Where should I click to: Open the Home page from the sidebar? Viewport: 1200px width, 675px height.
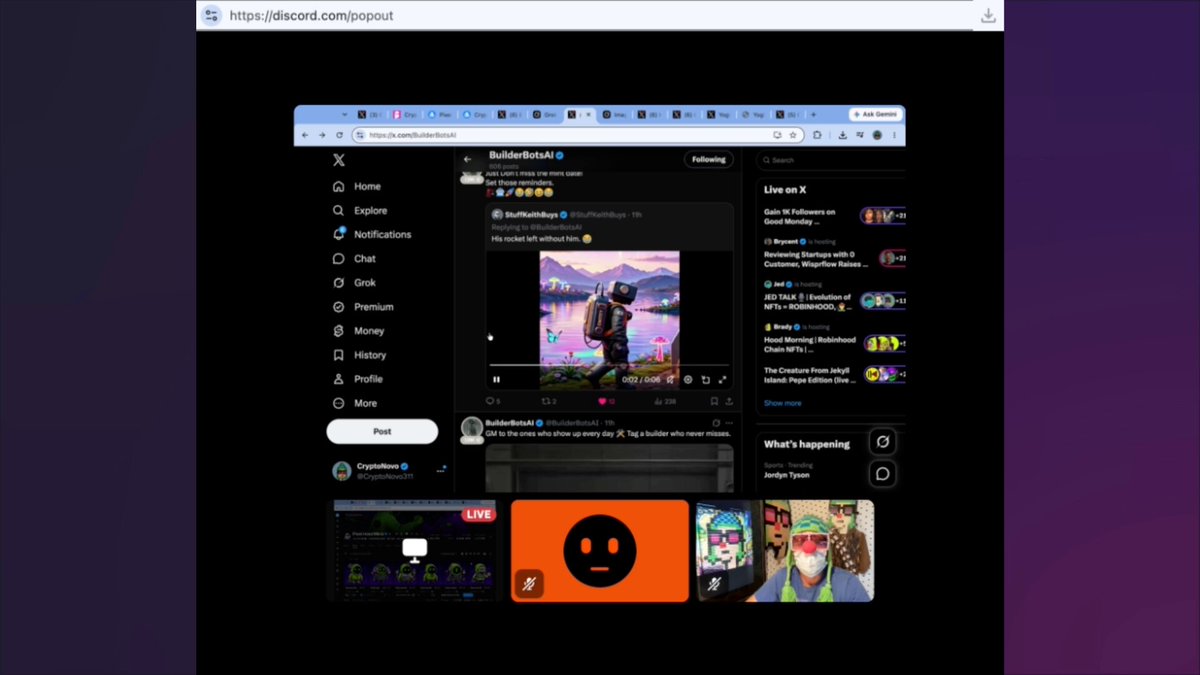357,186
